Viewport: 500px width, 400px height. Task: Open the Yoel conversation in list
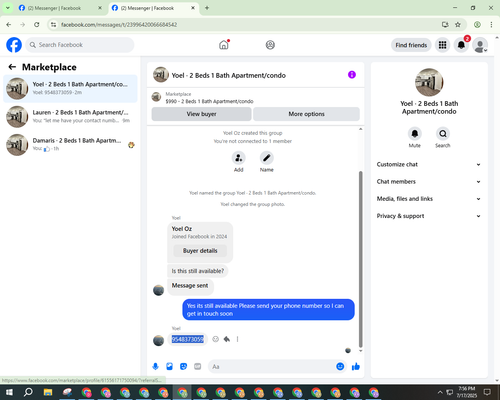pyautogui.click(x=70, y=88)
